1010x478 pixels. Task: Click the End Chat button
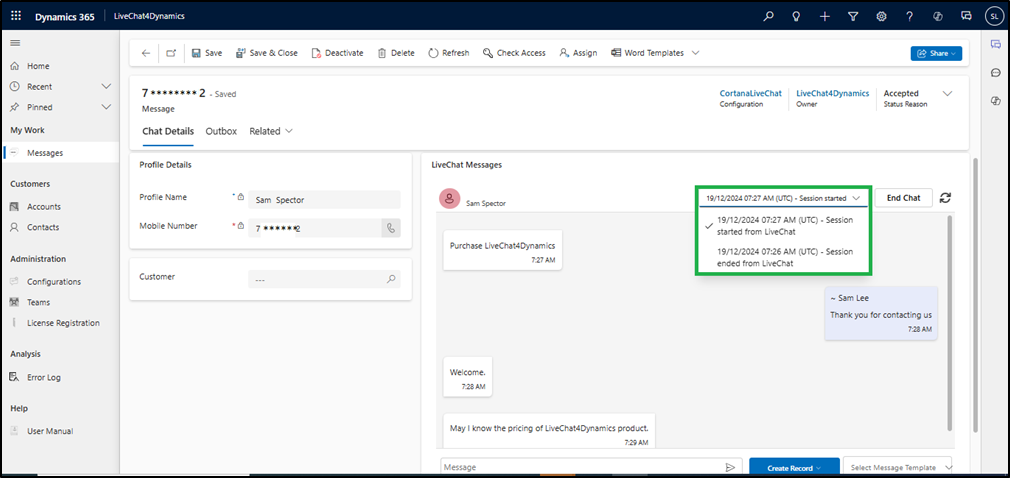[x=903, y=198]
